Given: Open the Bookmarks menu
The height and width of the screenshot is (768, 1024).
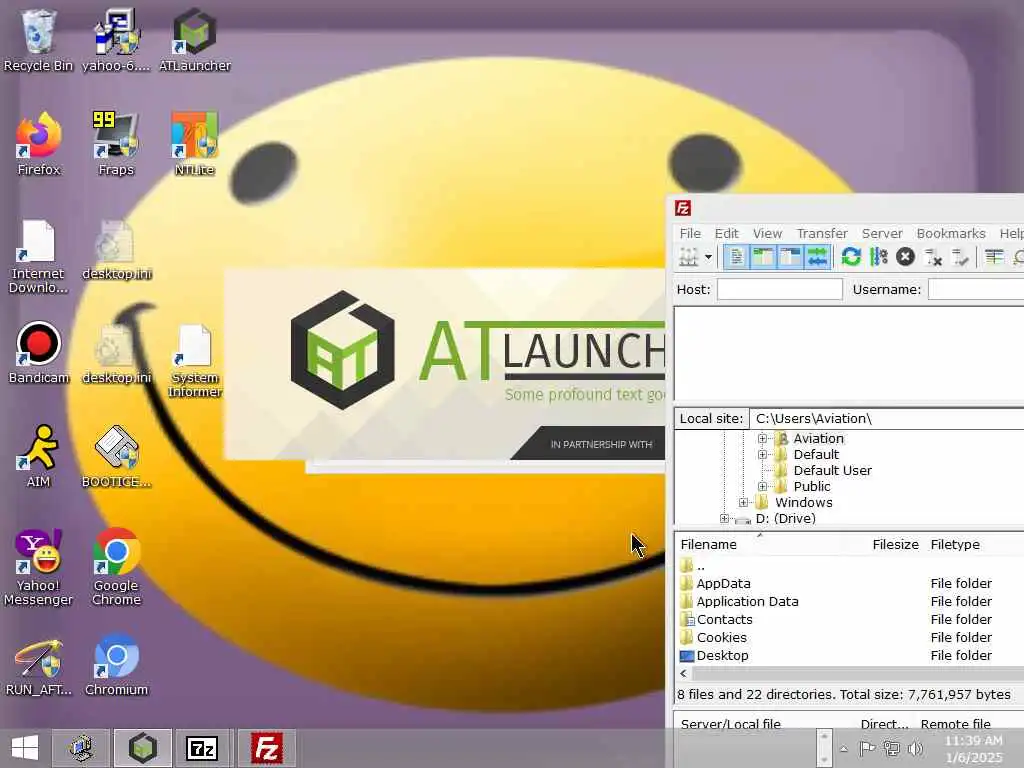Looking at the screenshot, I should [x=951, y=233].
